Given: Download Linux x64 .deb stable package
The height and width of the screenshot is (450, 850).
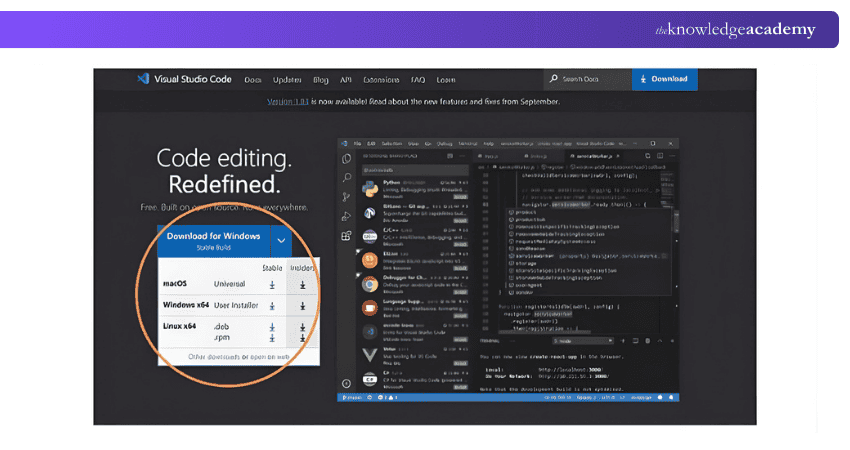Looking at the screenshot, I should pos(272,327).
